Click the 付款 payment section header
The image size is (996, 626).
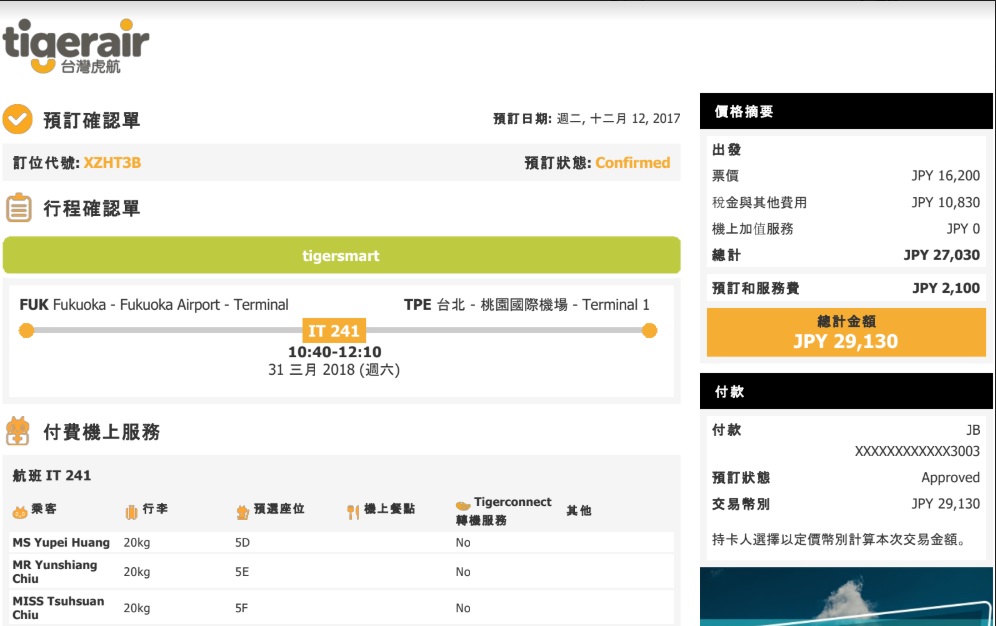[846, 392]
